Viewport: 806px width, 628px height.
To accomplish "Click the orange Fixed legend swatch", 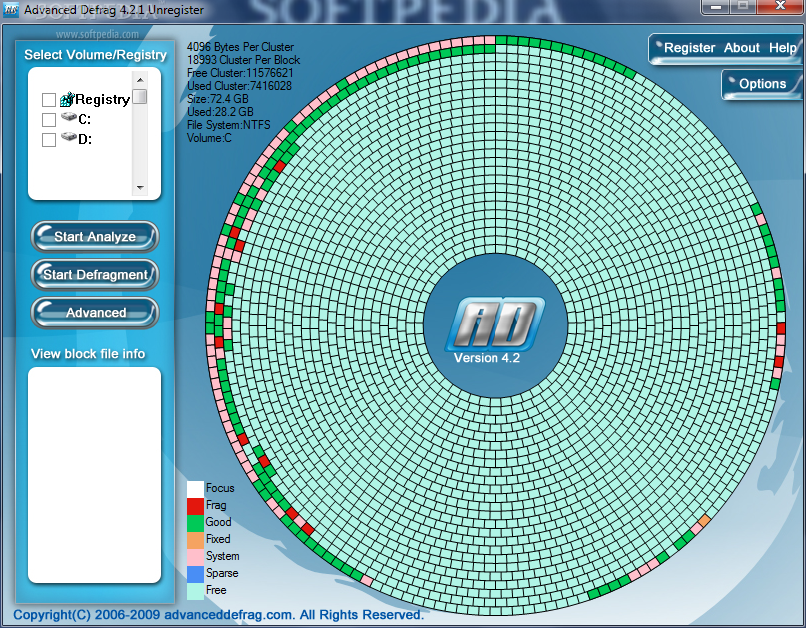I will point(195,540).
